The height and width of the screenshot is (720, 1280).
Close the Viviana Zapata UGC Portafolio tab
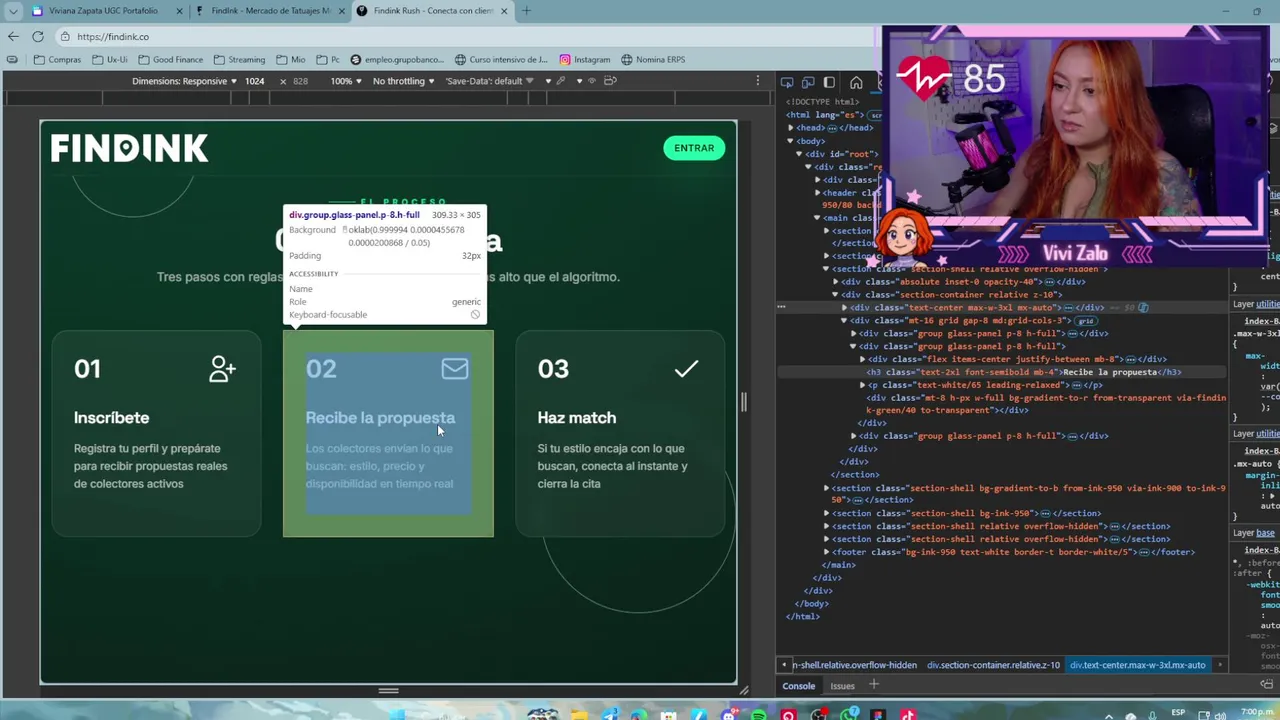(x=180, y=11)
